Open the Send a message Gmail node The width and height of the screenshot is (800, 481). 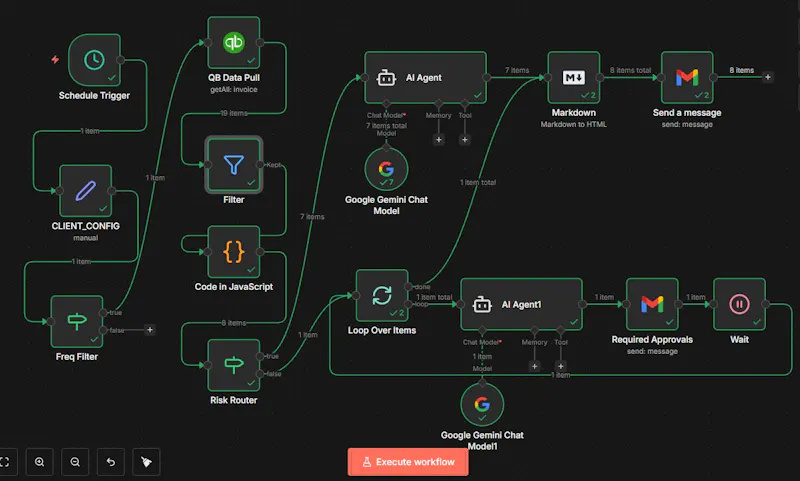point(687,78)
